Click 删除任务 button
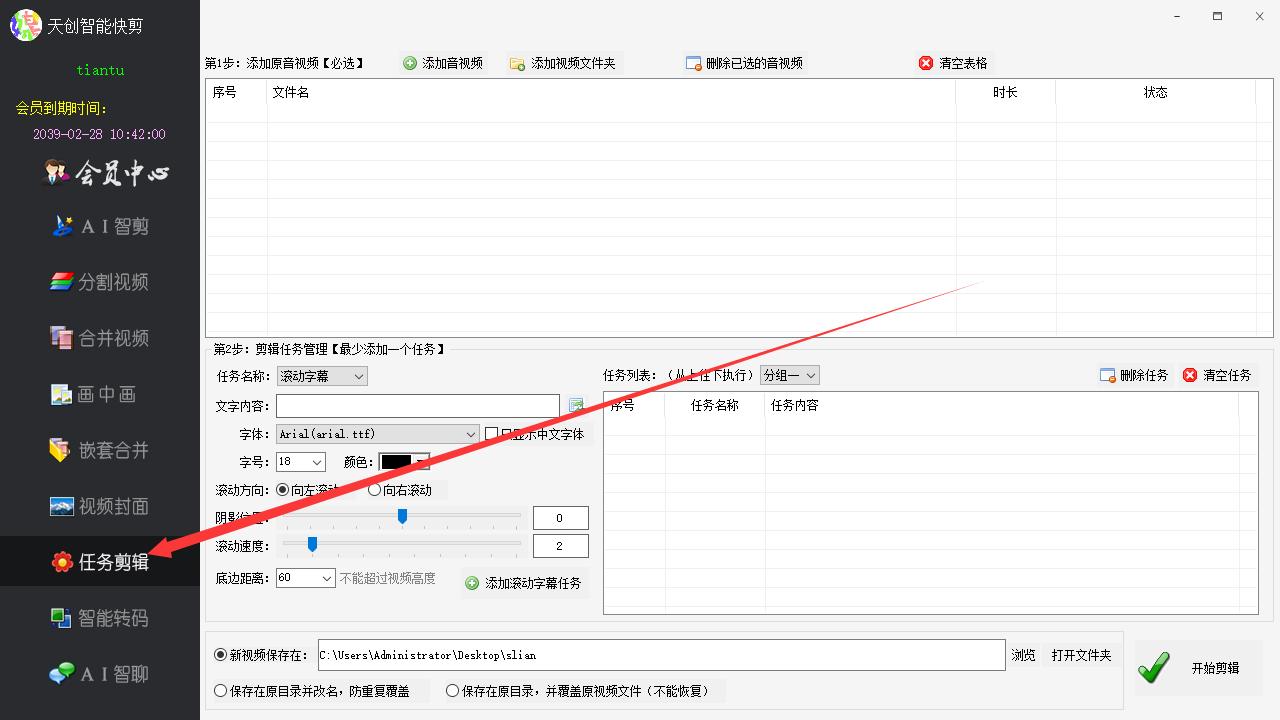The width and height of the screenshot is (1280, 720). [x=1134, y=376]
